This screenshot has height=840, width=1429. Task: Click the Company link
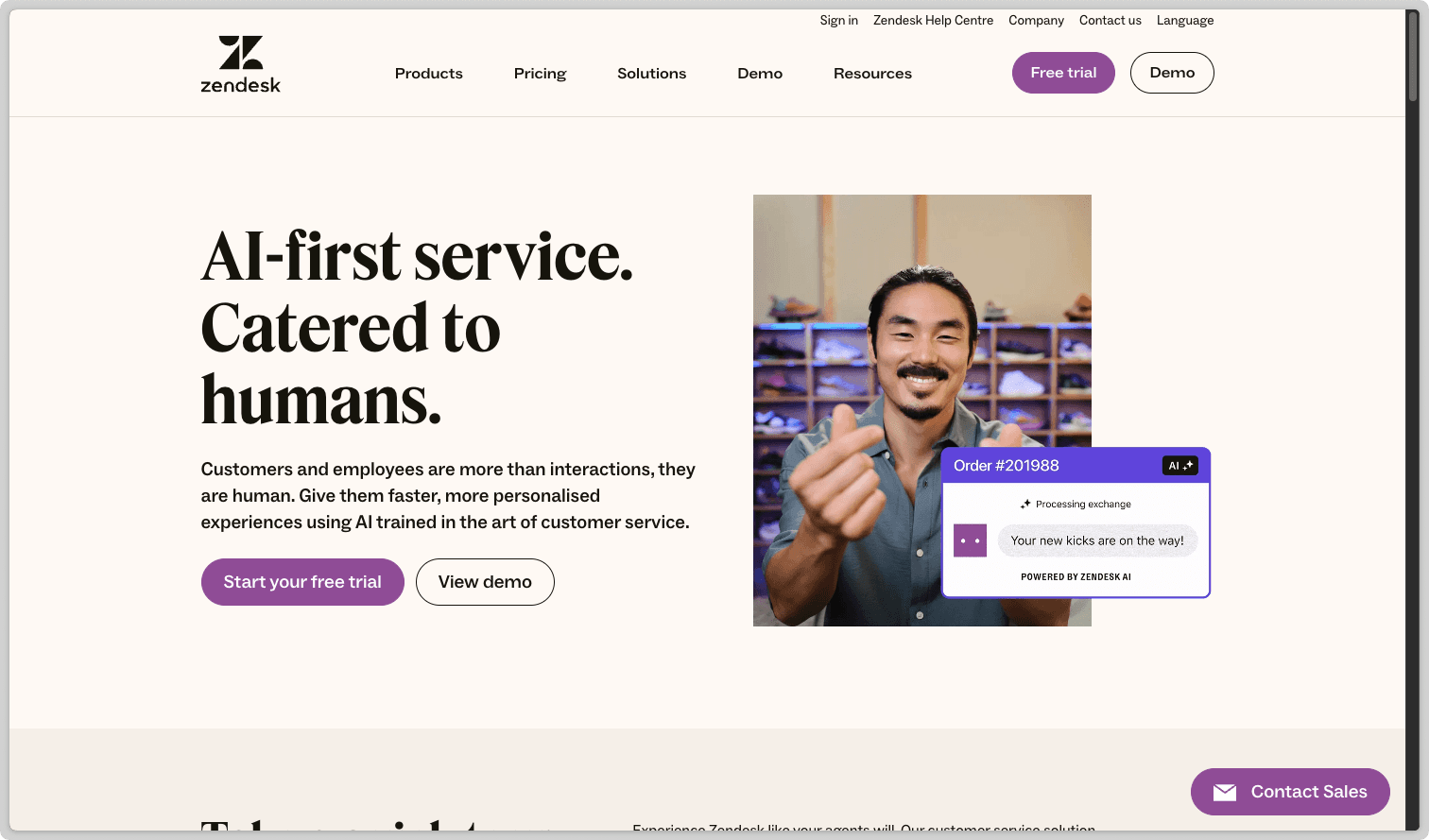(1036, 21)
